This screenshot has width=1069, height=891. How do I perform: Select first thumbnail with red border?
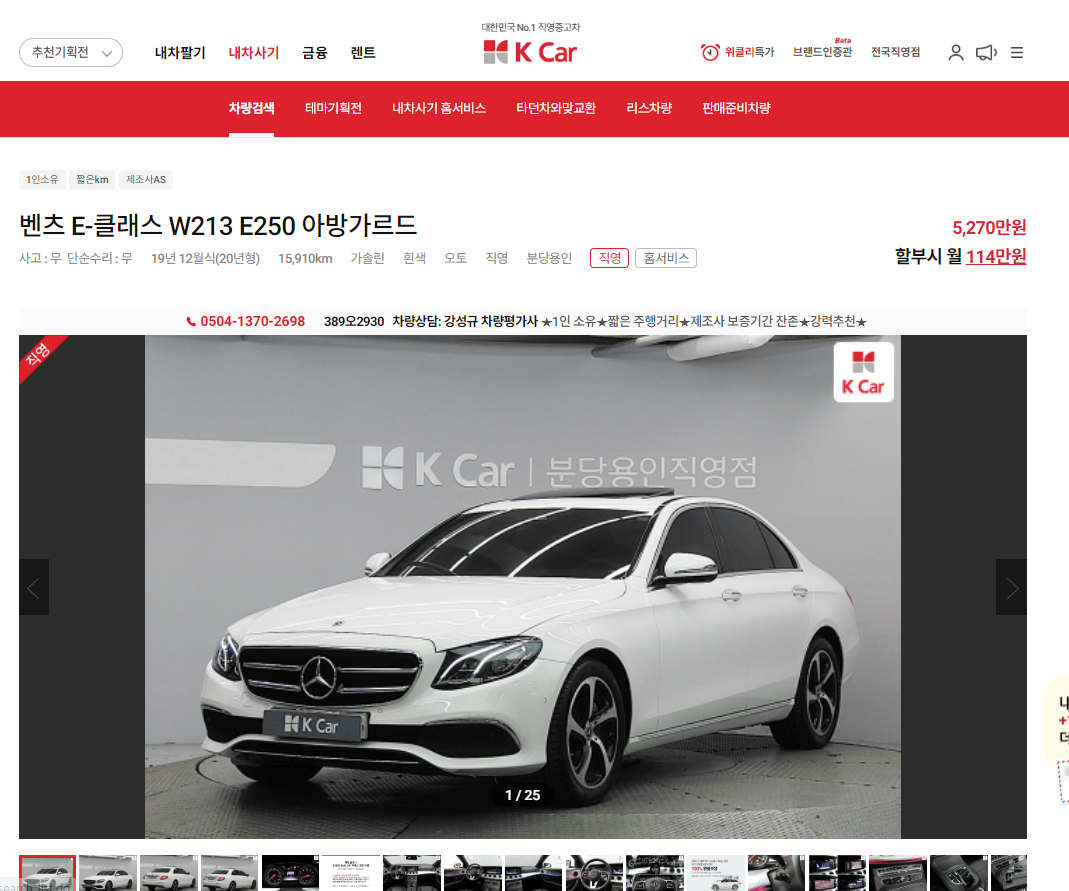tap(47, 873)
